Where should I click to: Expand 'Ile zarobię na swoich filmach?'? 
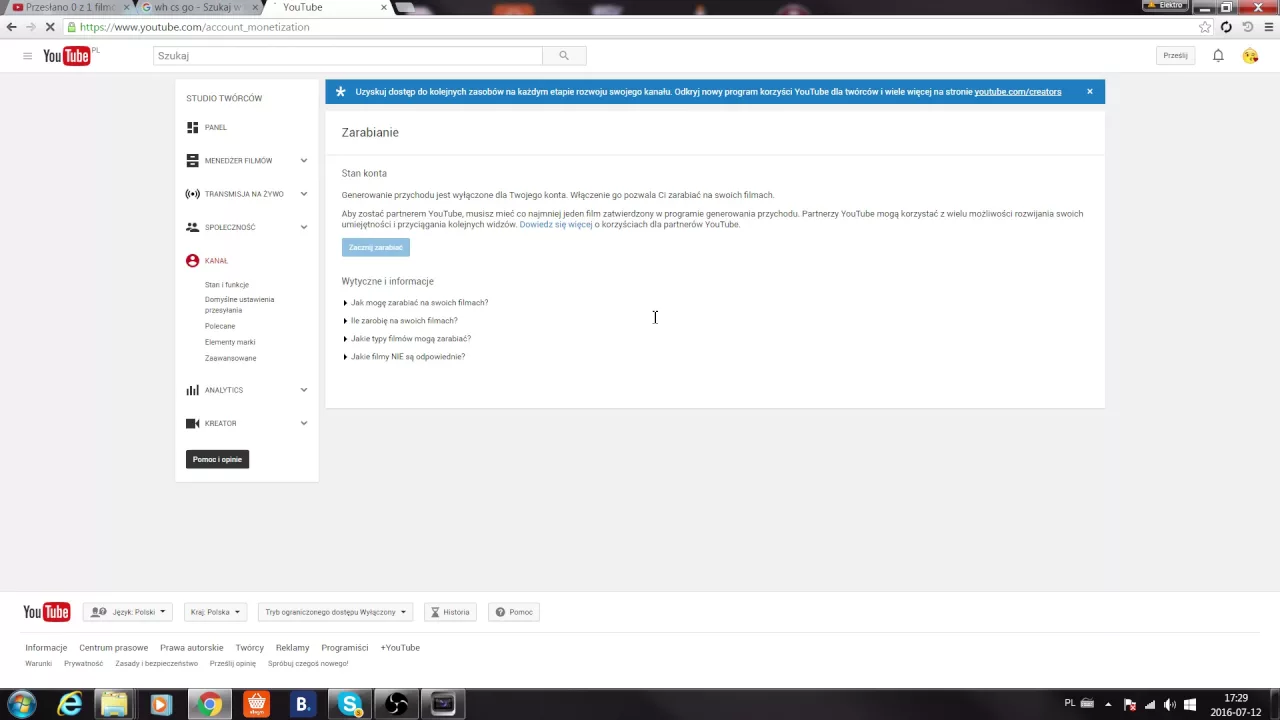pos(400,320)
